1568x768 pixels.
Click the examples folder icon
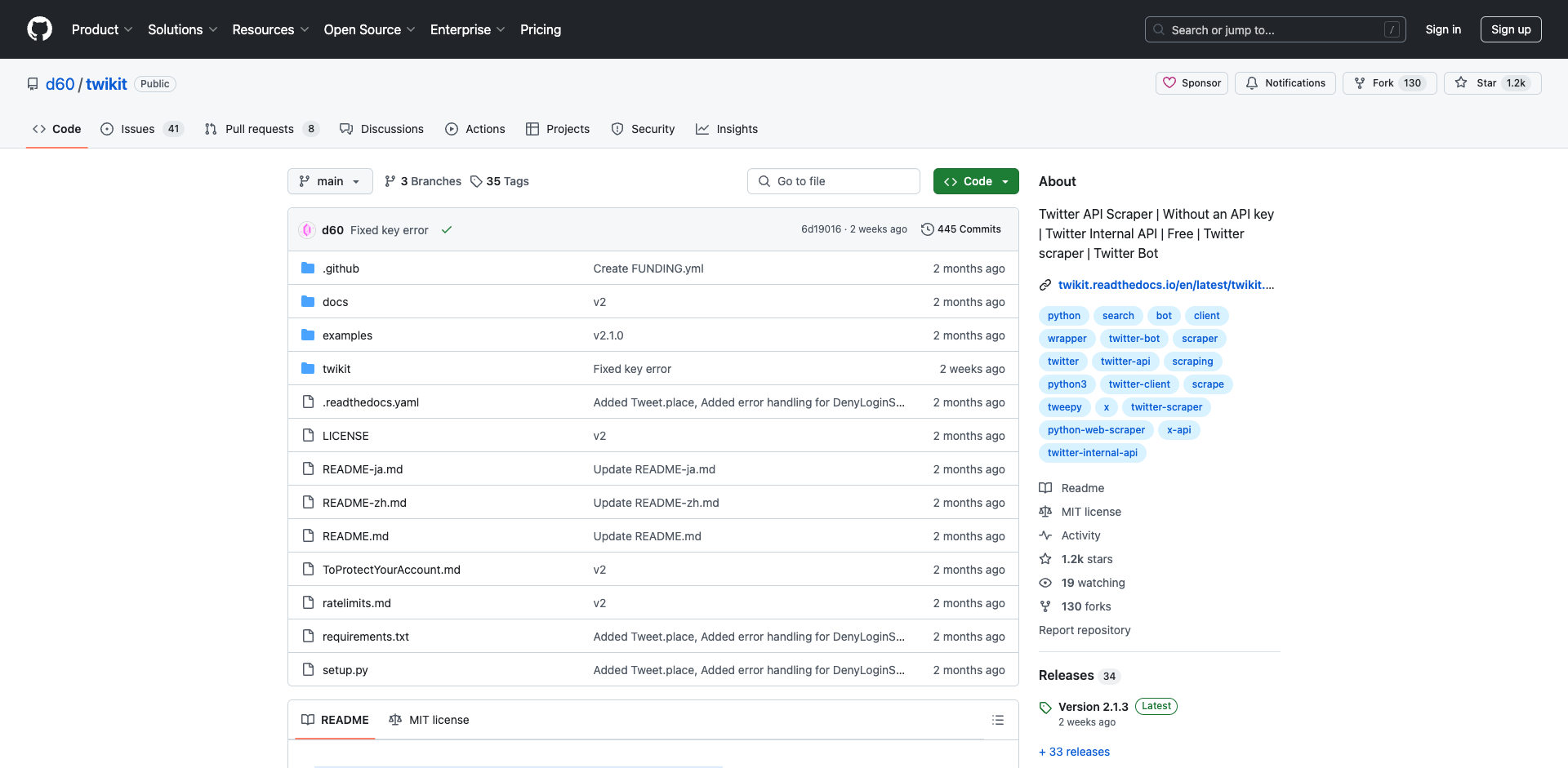(308, 335)
